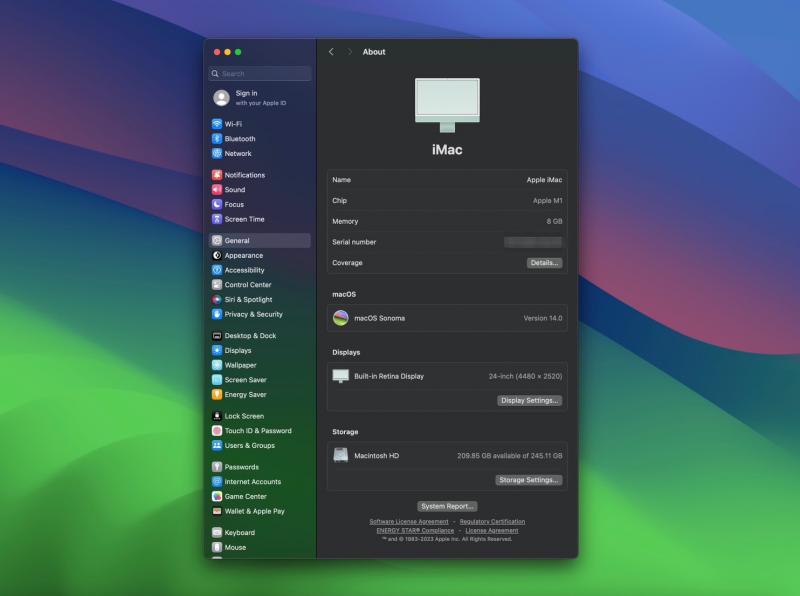The image size is (800, 596).
Task: Click the storage available text
Action: [510, 456]
